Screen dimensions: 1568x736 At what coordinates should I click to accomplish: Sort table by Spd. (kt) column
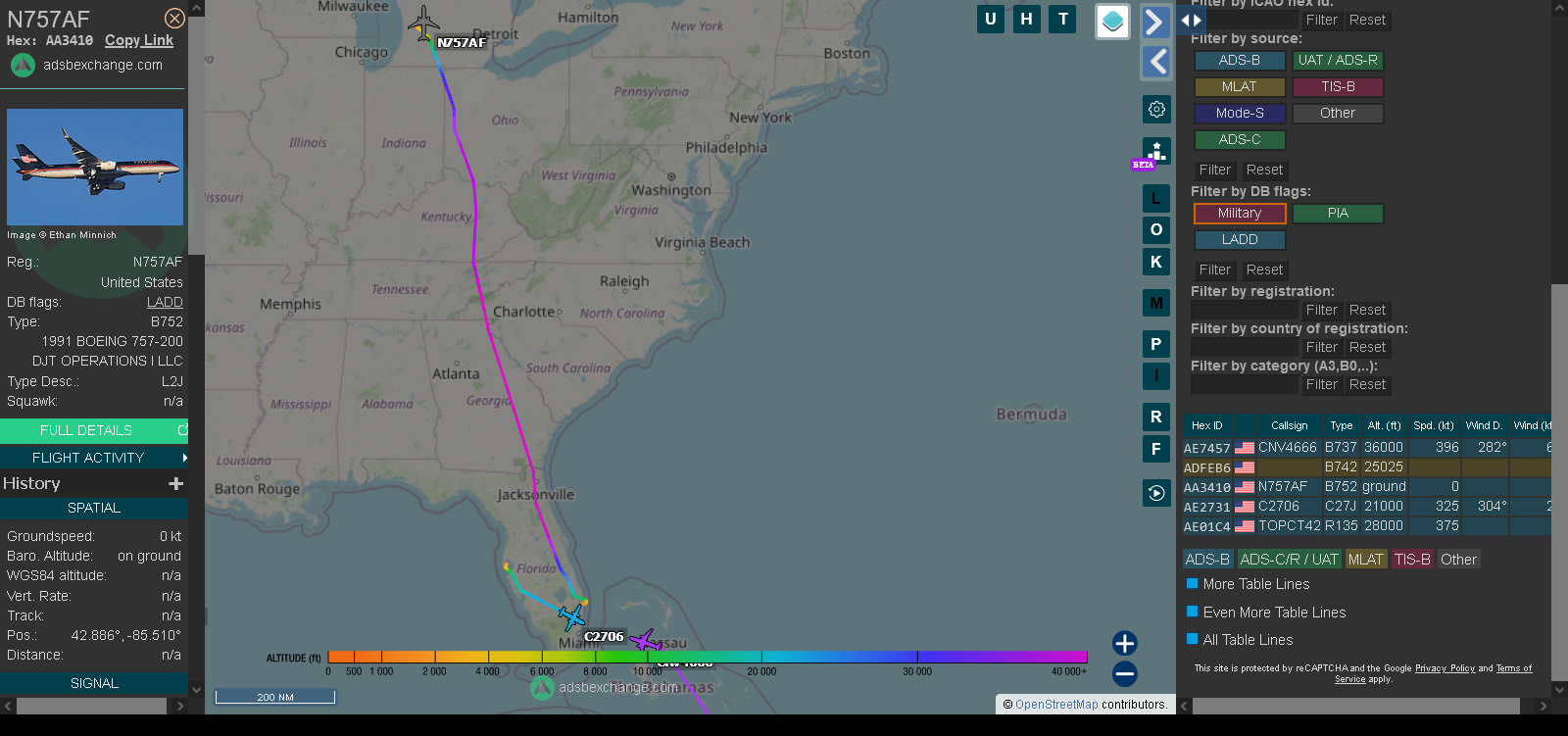coord(1434,425)
